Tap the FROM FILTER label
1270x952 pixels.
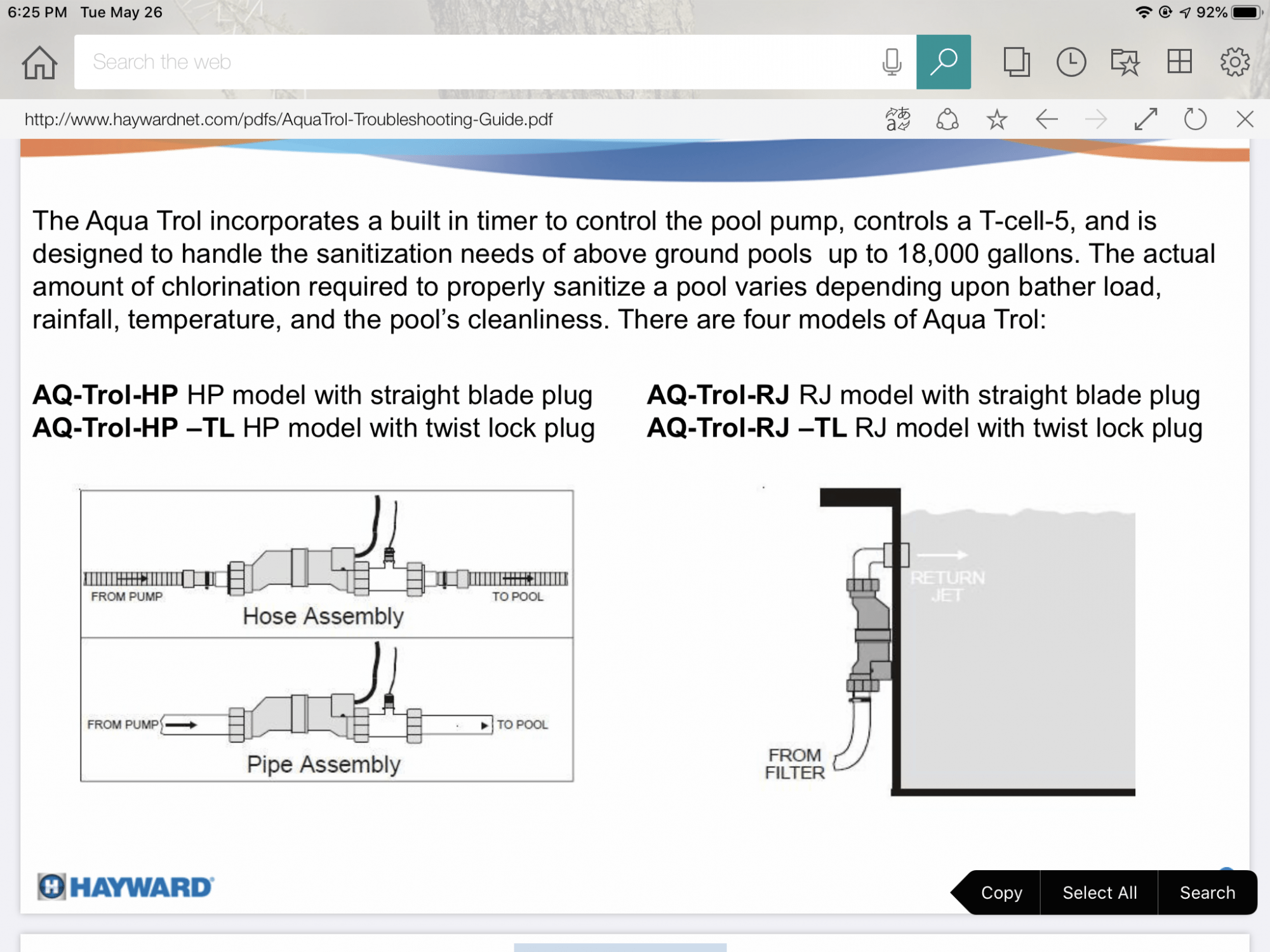tap(794, 764)
